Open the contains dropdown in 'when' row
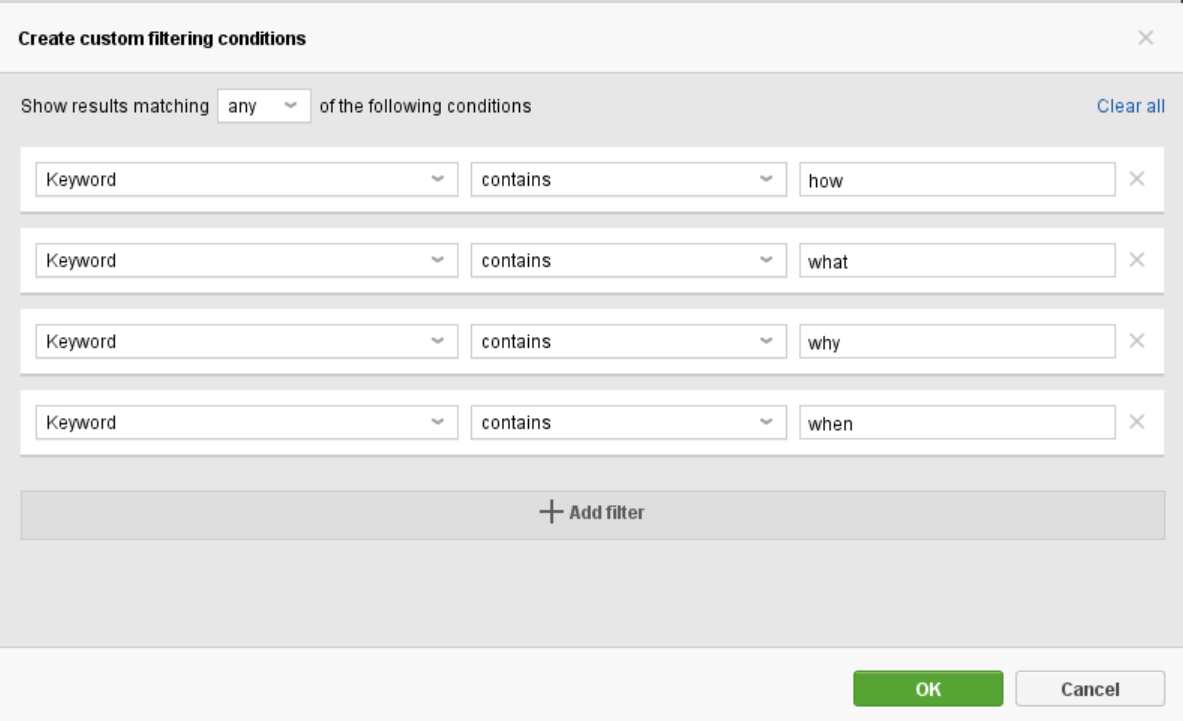The image size is (1183, 721). coord(628,422)
